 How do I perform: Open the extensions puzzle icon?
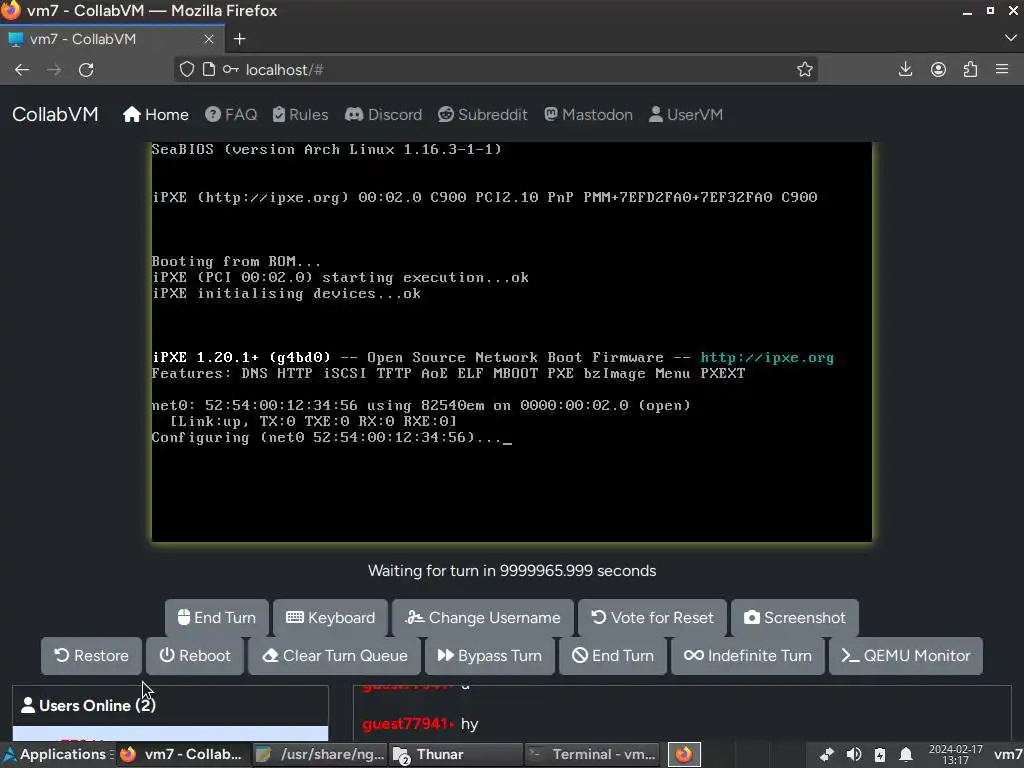pyautogui.click(x=970, y=69)
